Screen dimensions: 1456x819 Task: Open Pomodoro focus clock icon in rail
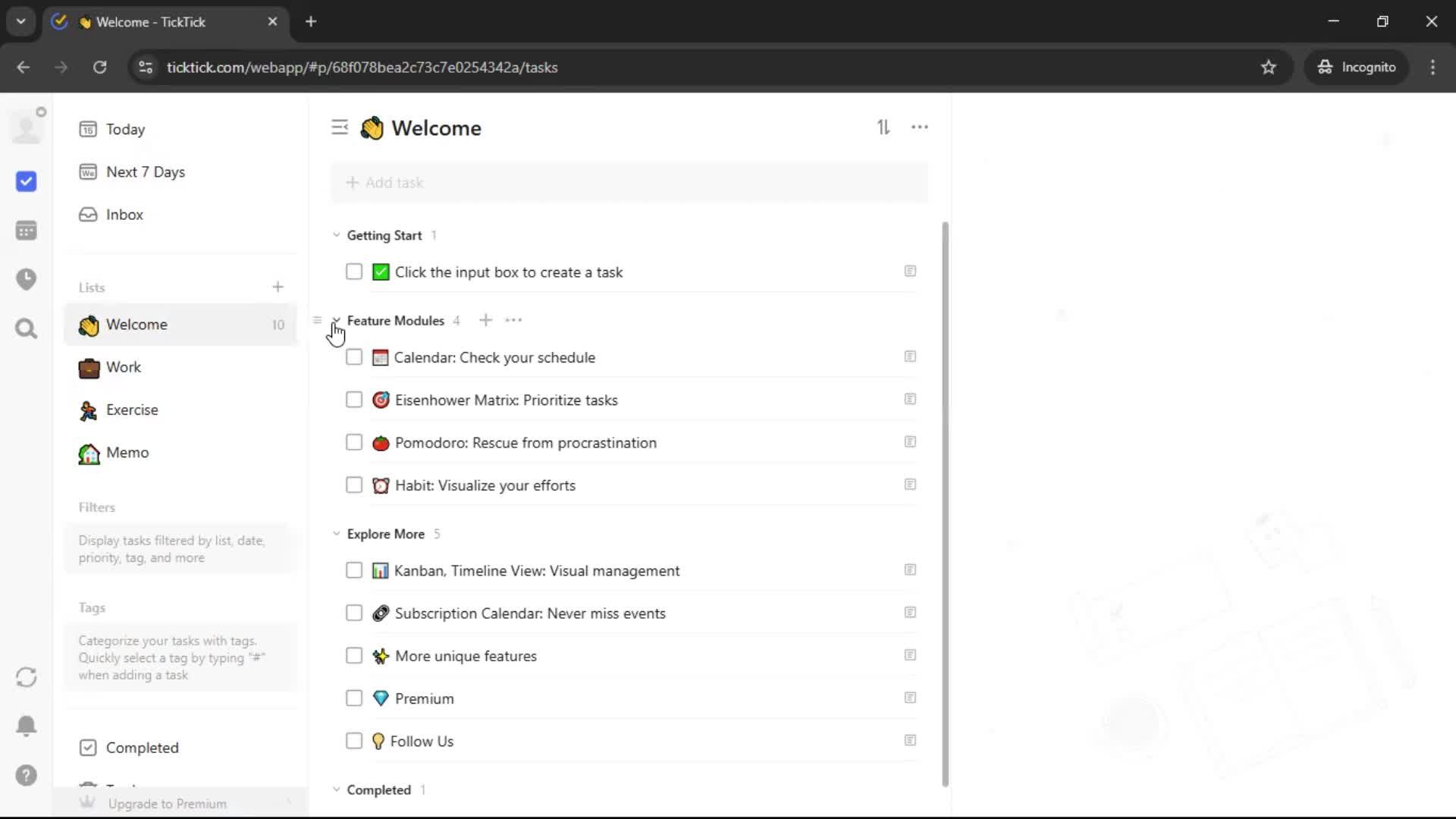tap(26, 279)
